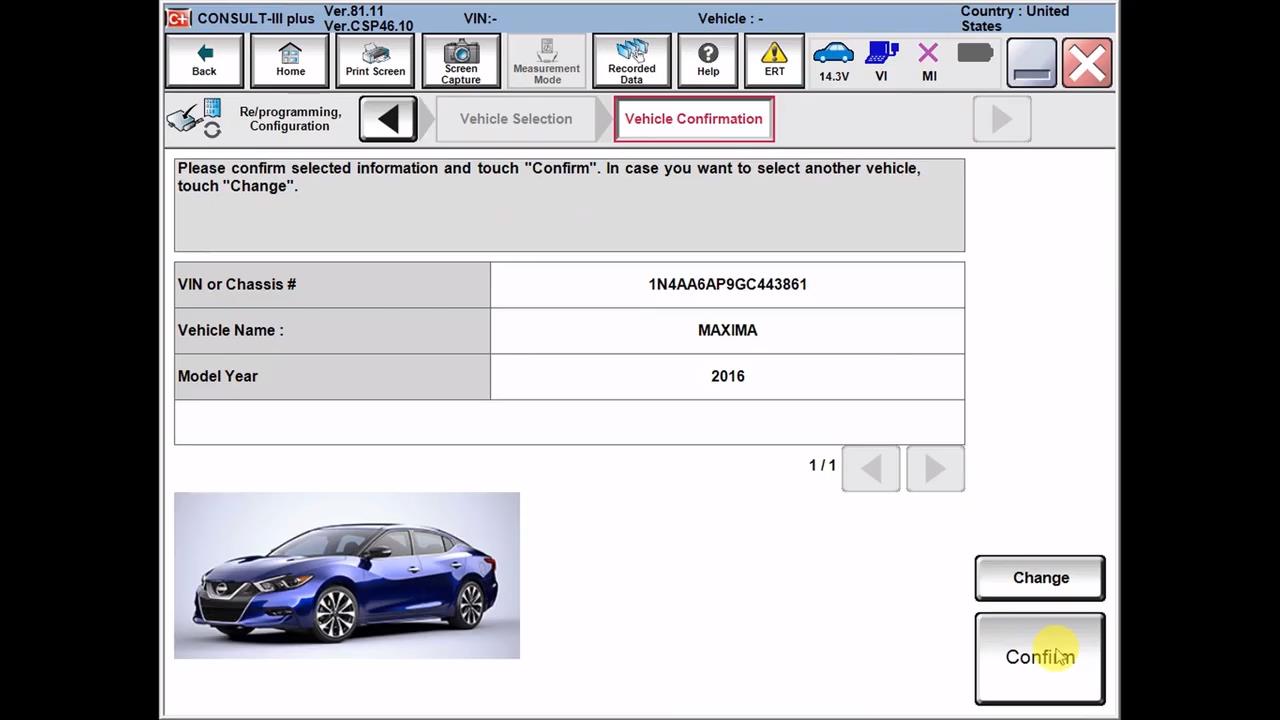Click the MI status icon
The width and height of the screenshot is (1280, 720).
929,62
